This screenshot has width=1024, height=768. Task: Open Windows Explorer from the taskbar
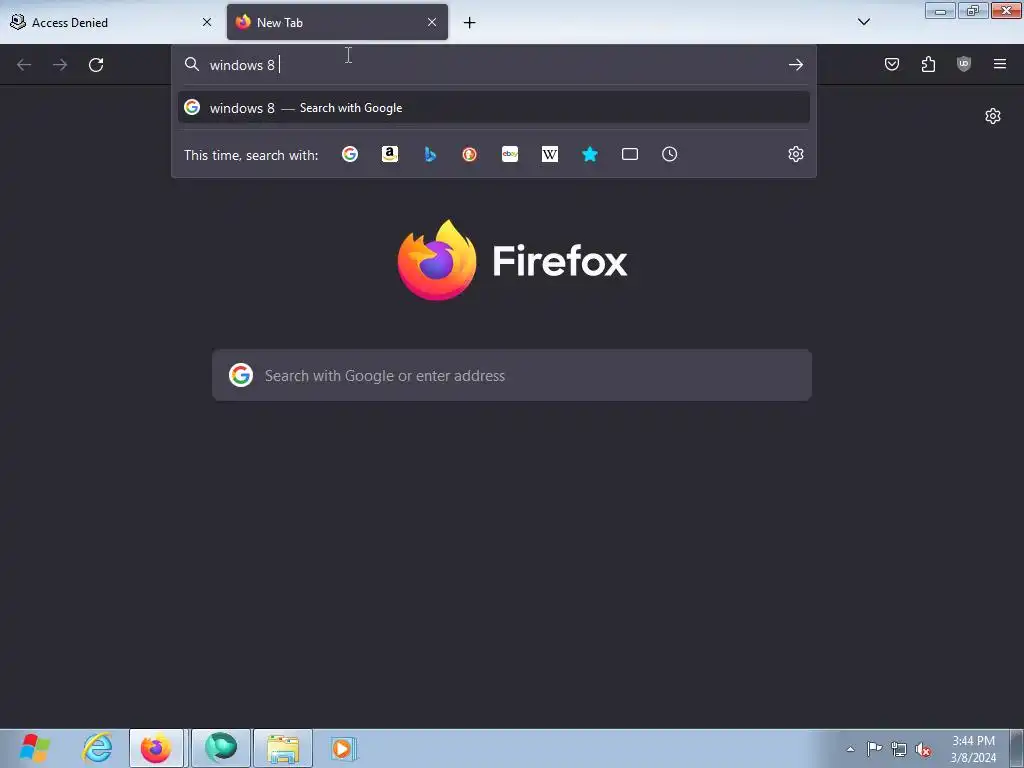(283, 748)
